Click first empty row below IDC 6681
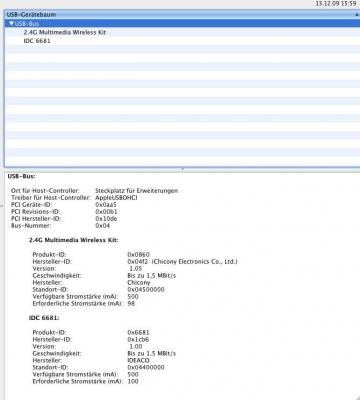This screenshot has height=400, width=360. tap(182, 49)
